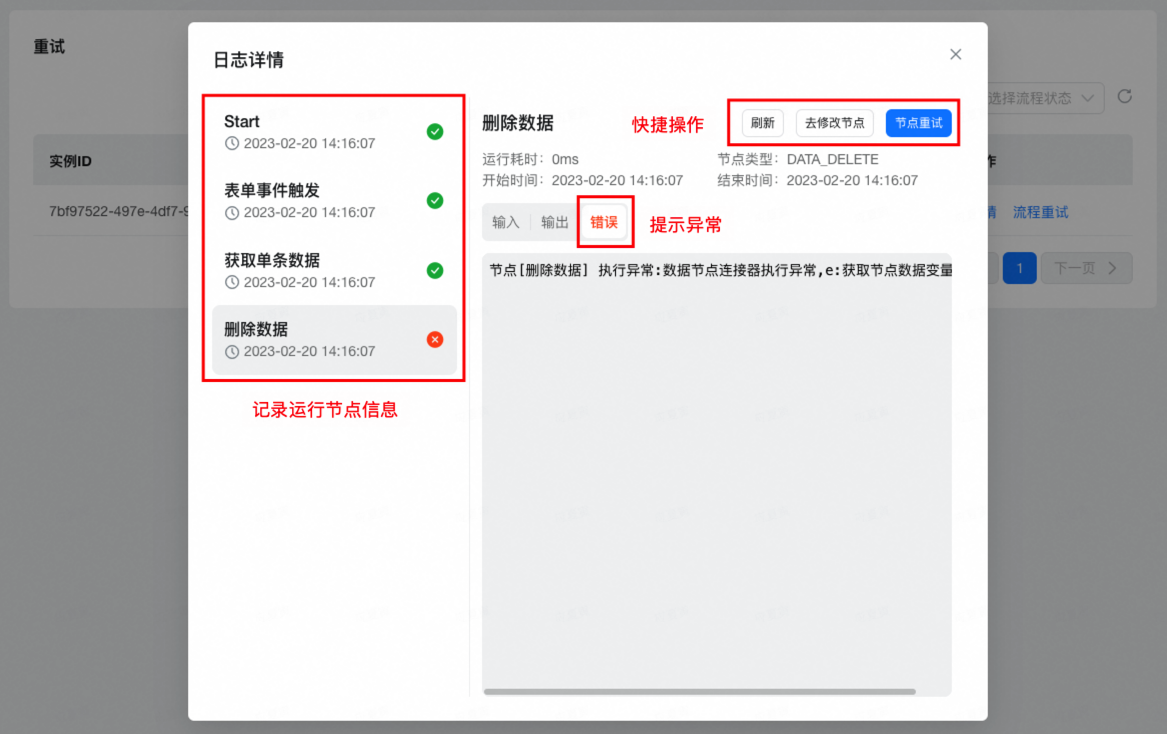Click the green check icon for 表单事件触发
This screenshot has height=734, width=1167.
pos(435,200)
